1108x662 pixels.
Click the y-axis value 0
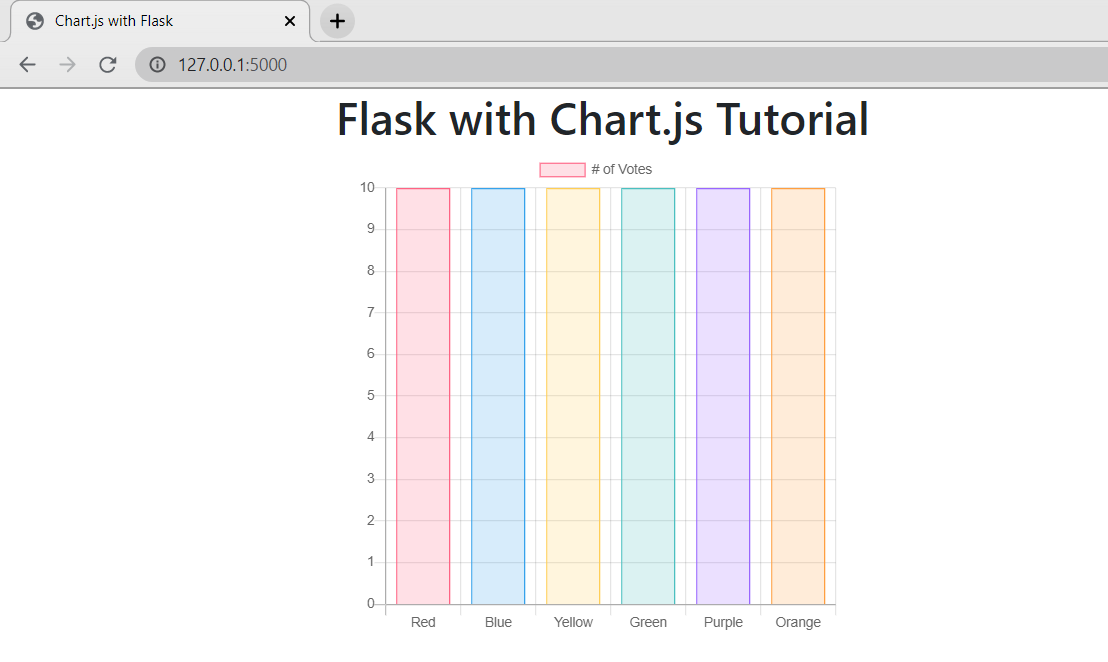(371, 603)
